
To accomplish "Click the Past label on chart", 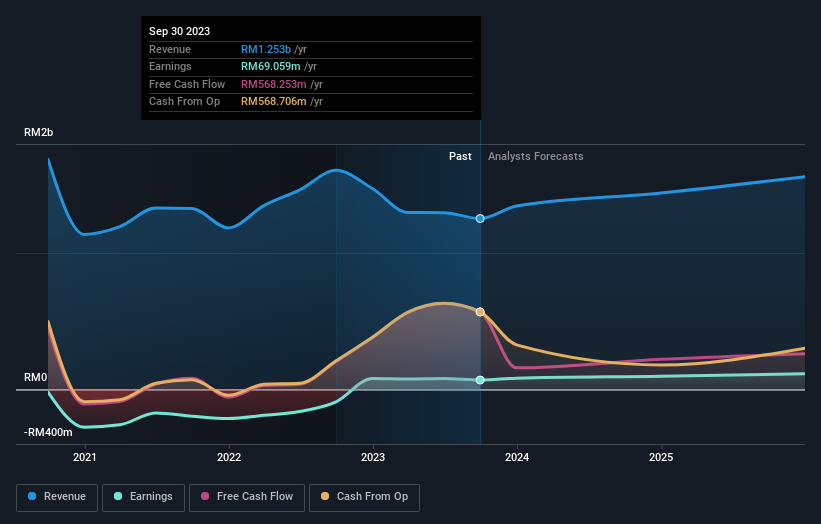I will [460, 157].
